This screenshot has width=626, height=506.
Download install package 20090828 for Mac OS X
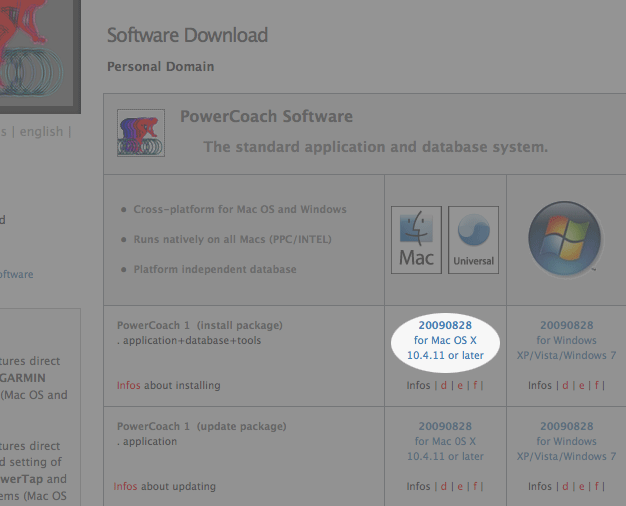click(445, 340)
